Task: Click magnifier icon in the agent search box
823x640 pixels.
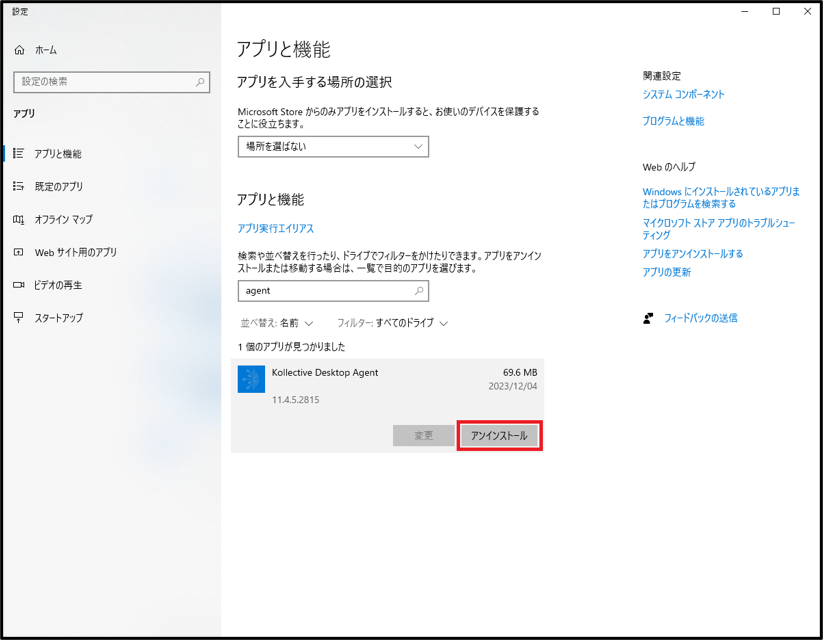Action: 419,291
